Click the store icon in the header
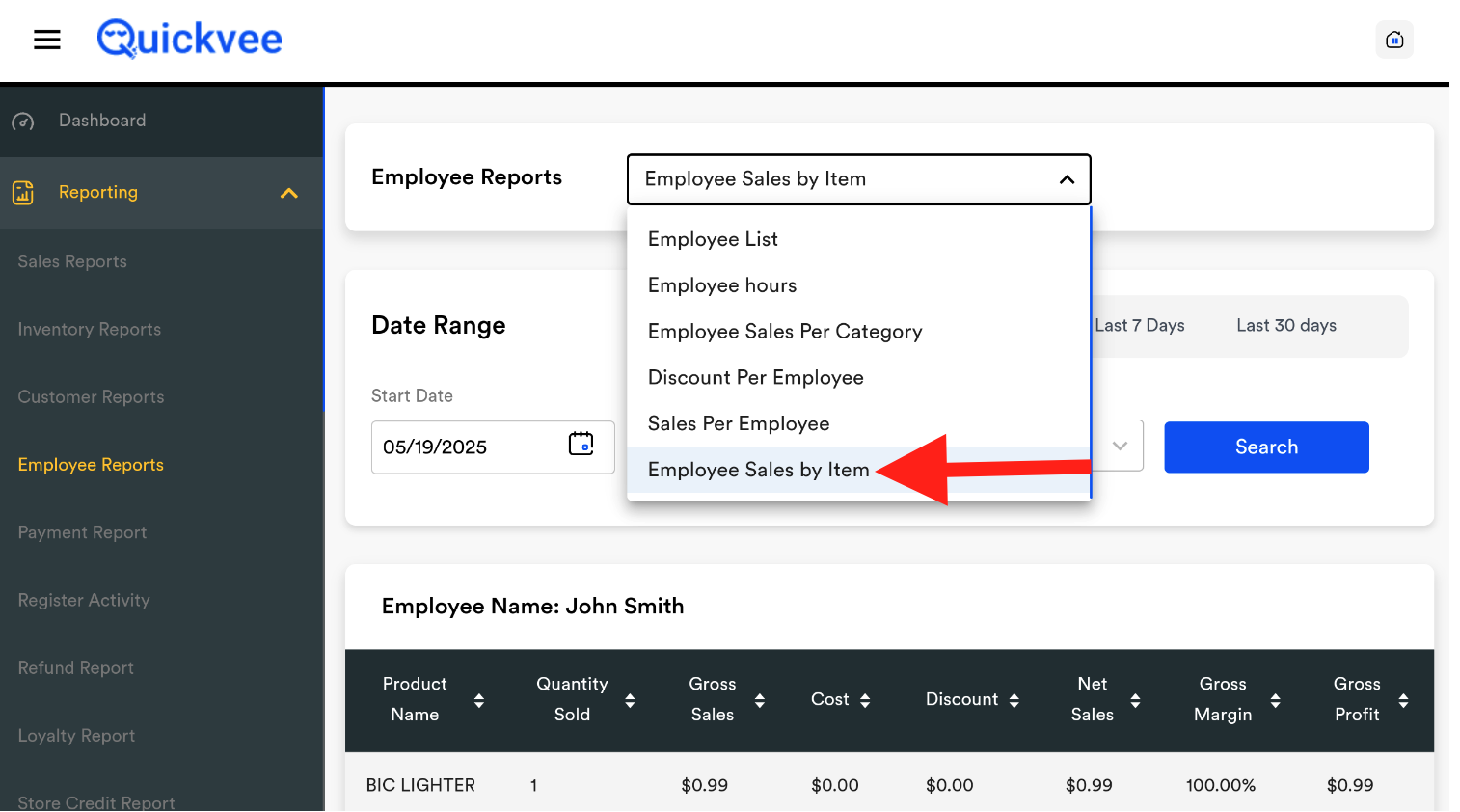The image size is (1460, 812). (1393, 40)
